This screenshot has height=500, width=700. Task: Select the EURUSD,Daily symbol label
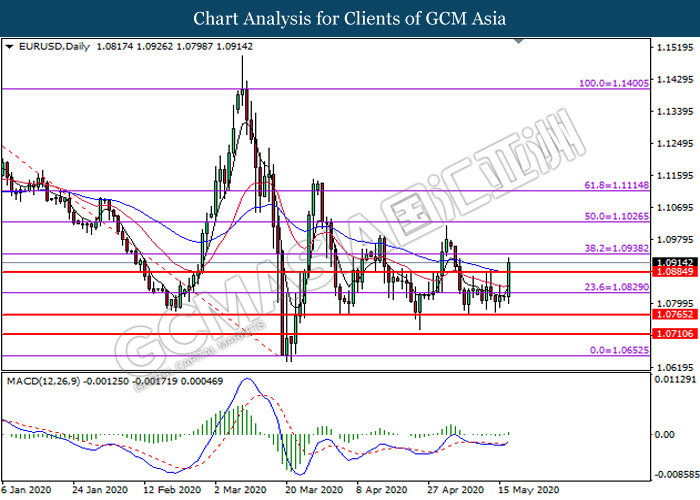50,46
